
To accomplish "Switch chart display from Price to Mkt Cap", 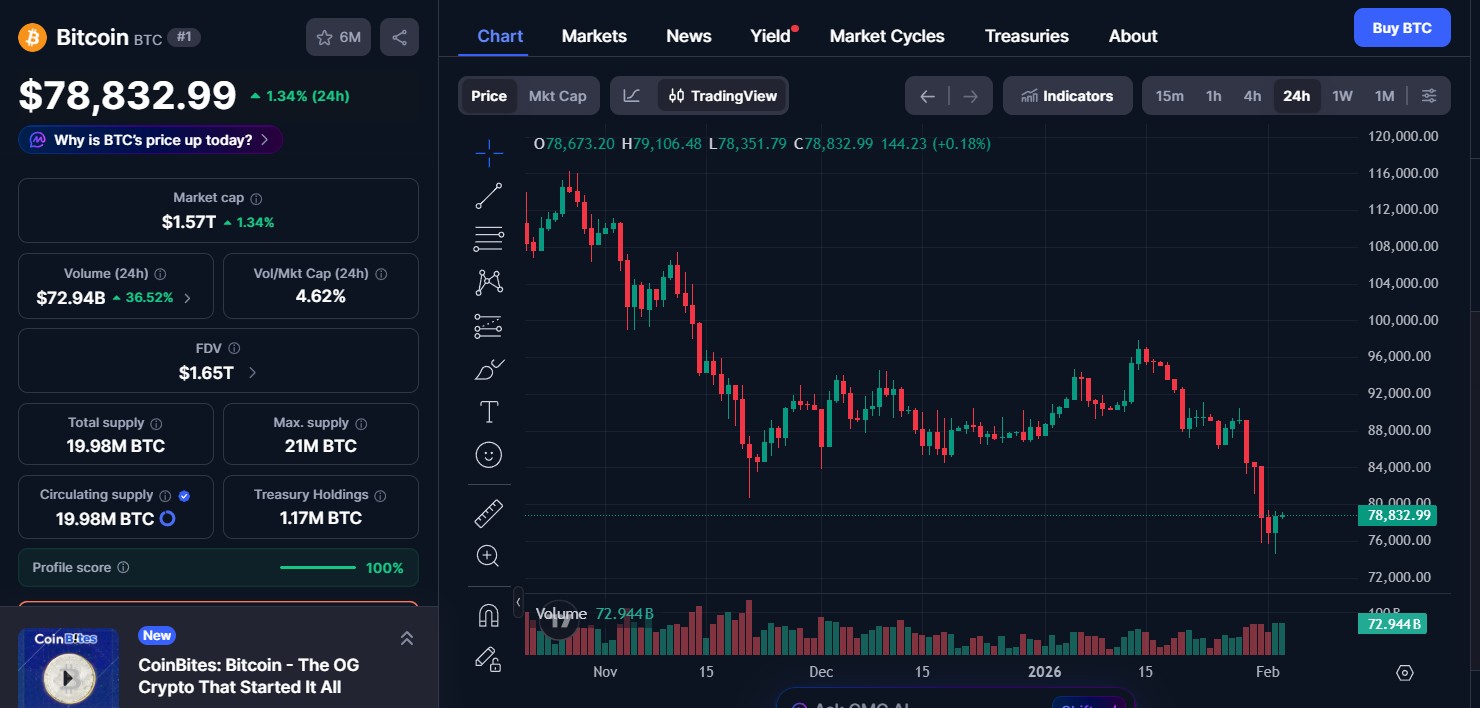I will coord(557,95).
